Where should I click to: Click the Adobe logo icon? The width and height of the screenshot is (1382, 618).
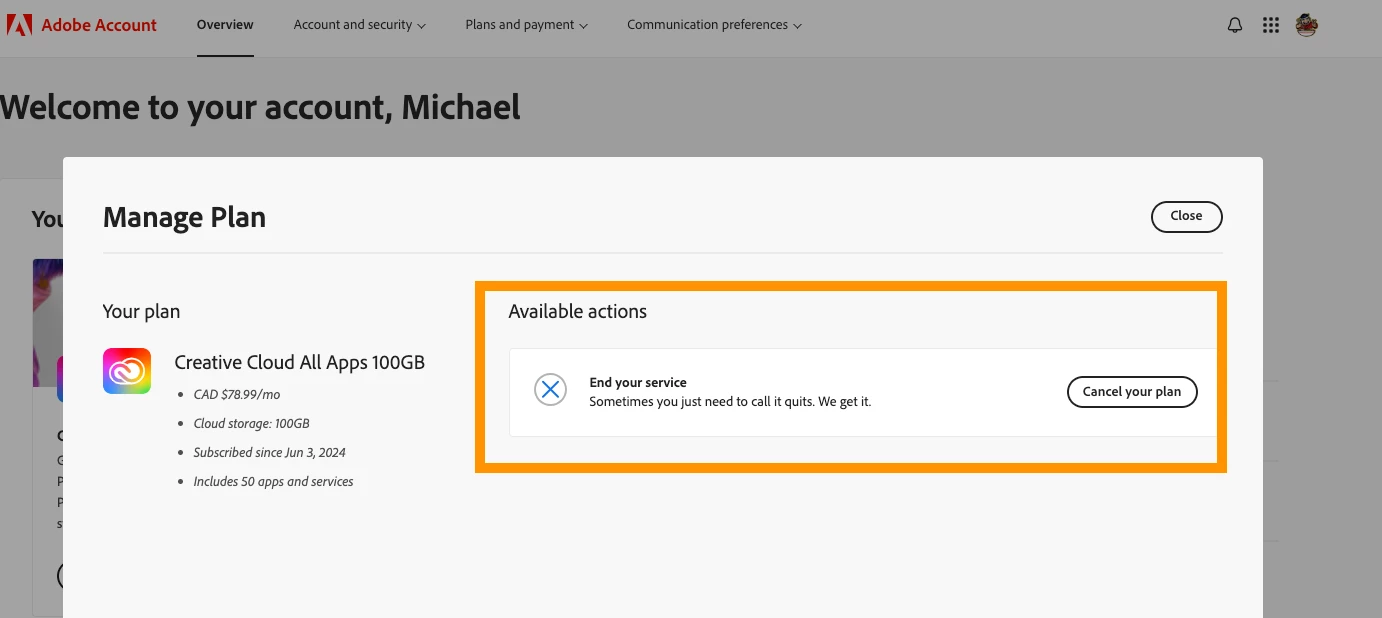19,25
